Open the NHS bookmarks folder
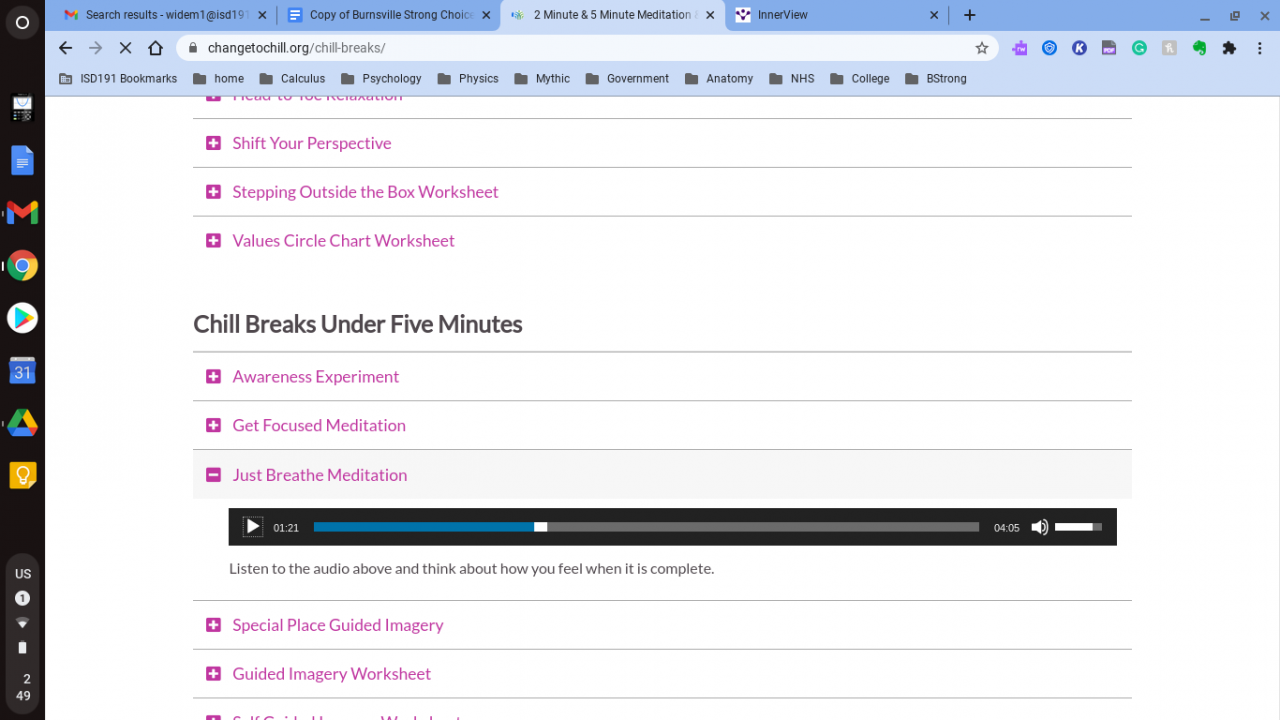 (791, 79)
